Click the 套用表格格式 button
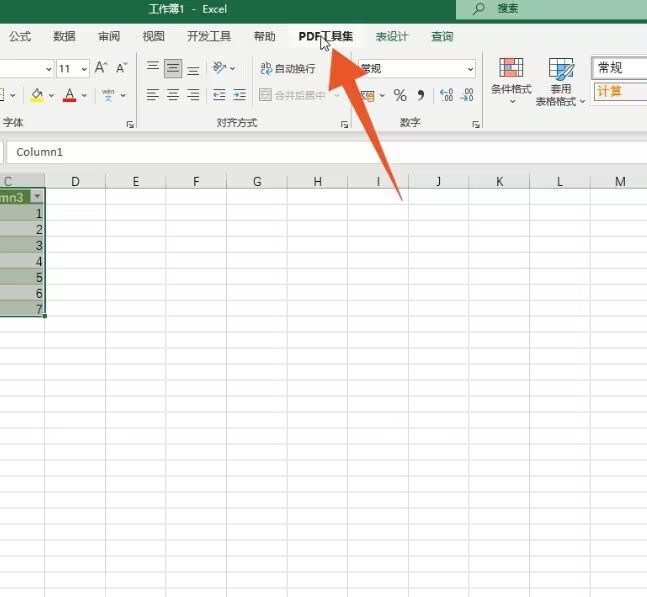The height and width of the screenshot is (597, 647). (x=561, y=82)
